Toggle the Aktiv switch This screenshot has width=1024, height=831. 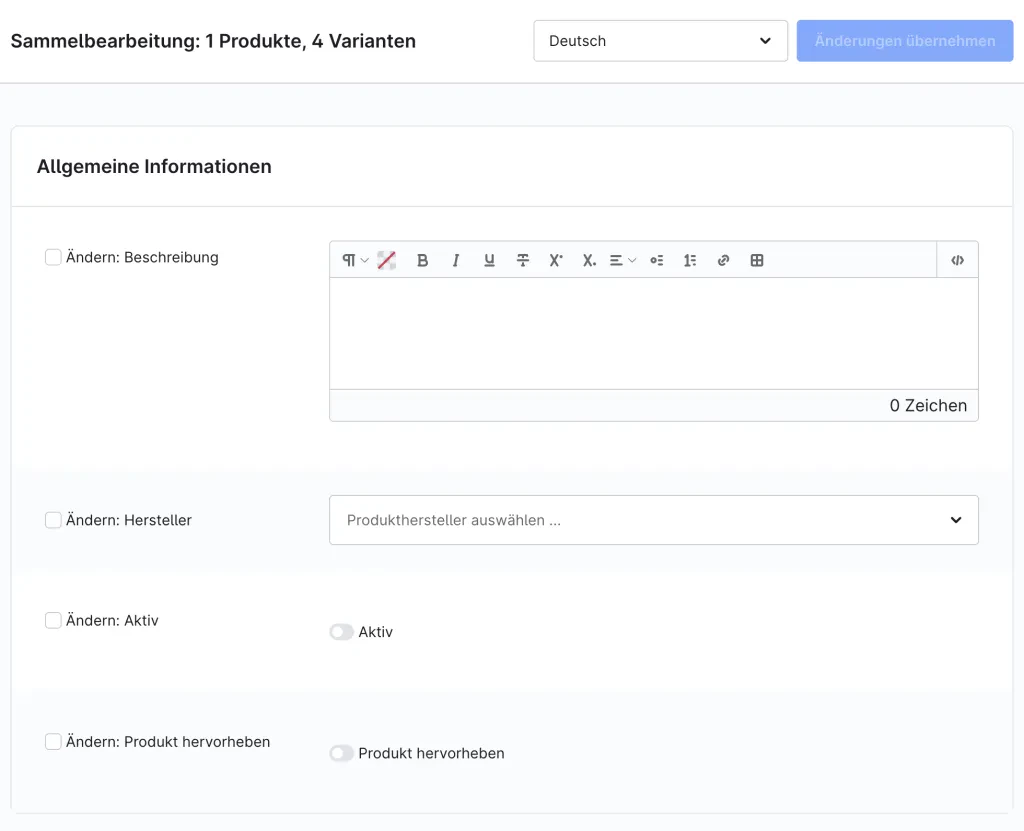tap(341, 632)
